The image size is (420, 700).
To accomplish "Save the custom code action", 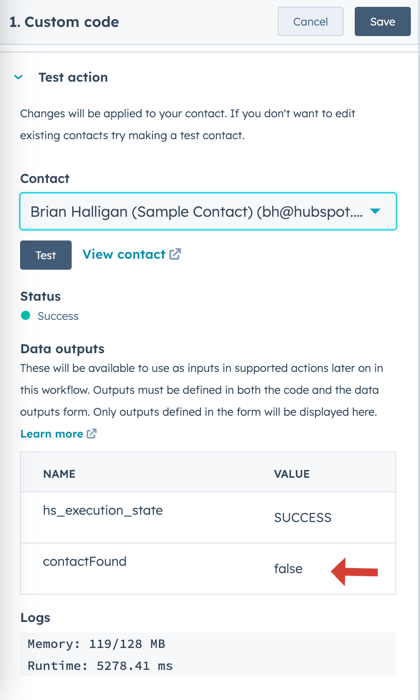I will (x=383, y=21).
